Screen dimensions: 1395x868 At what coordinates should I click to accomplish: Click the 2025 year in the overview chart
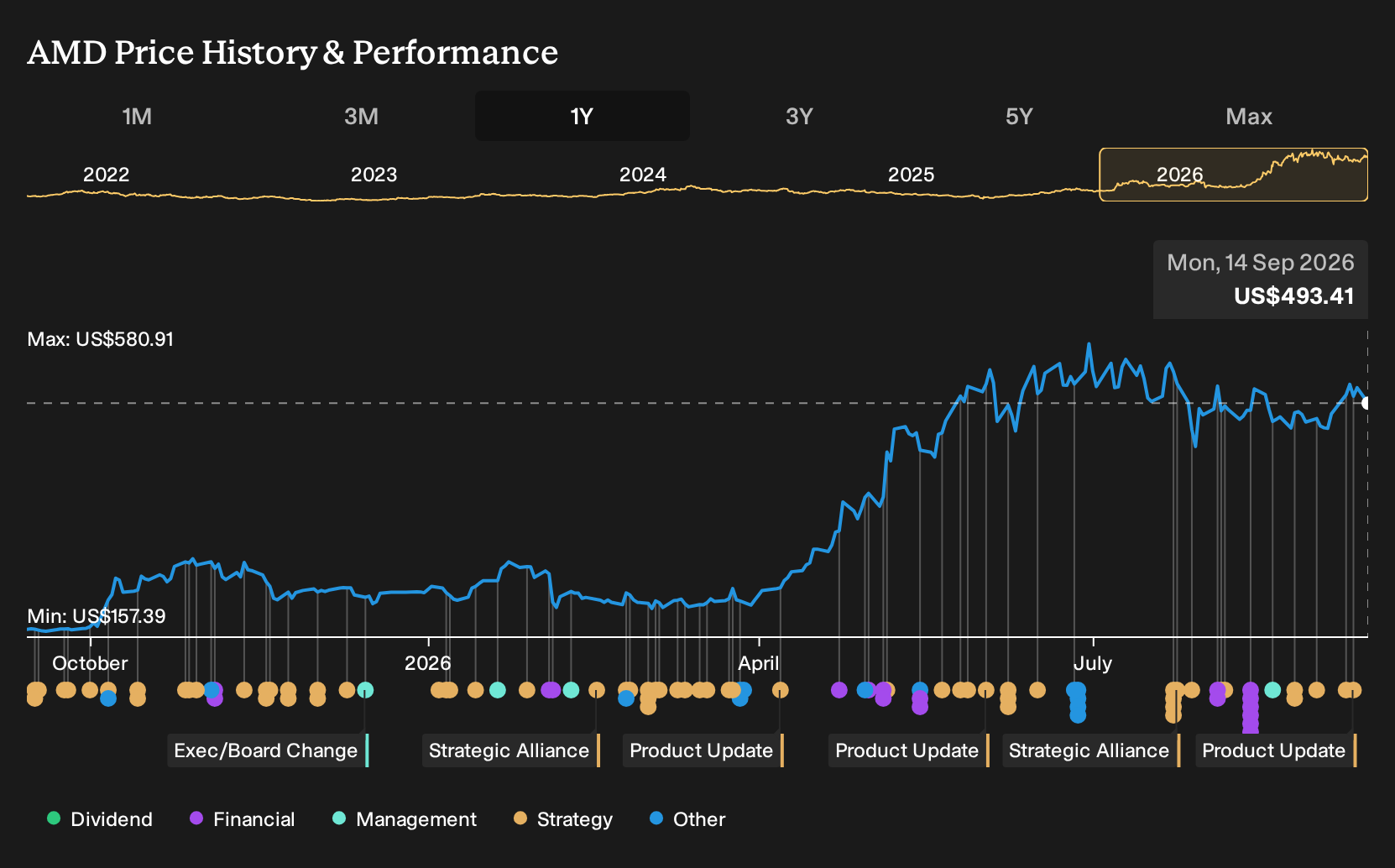[x=911, y=175]
